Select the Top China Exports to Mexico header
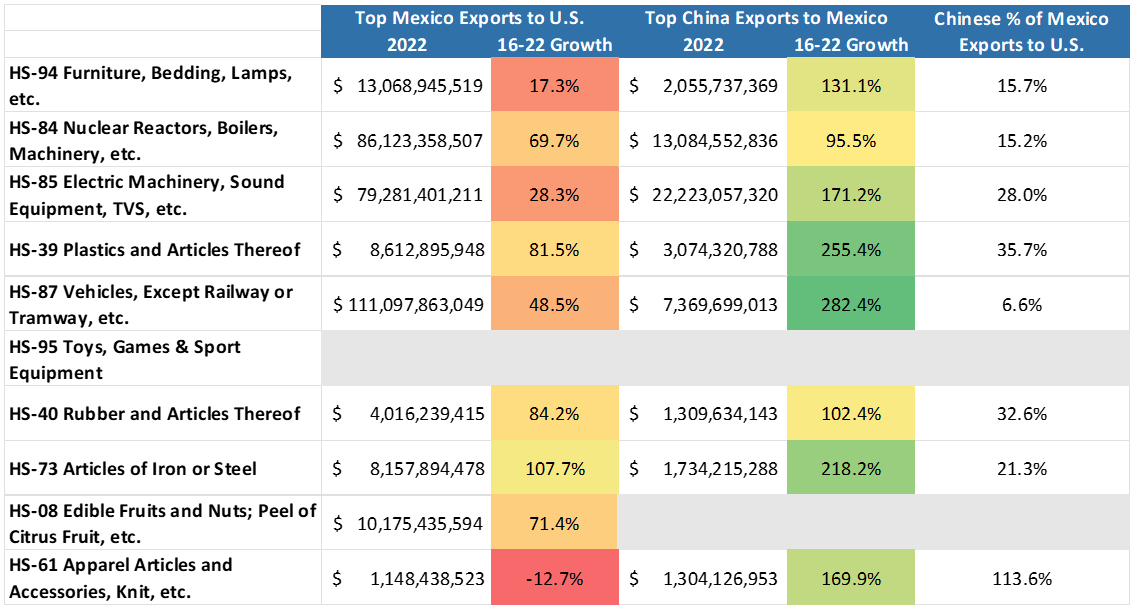1133x610 pixels. 766,19
